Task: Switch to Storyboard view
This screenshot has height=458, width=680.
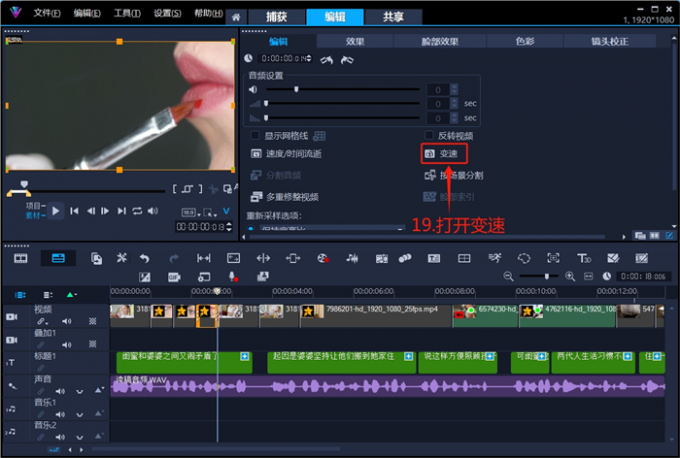Action: tap(21, 258)
